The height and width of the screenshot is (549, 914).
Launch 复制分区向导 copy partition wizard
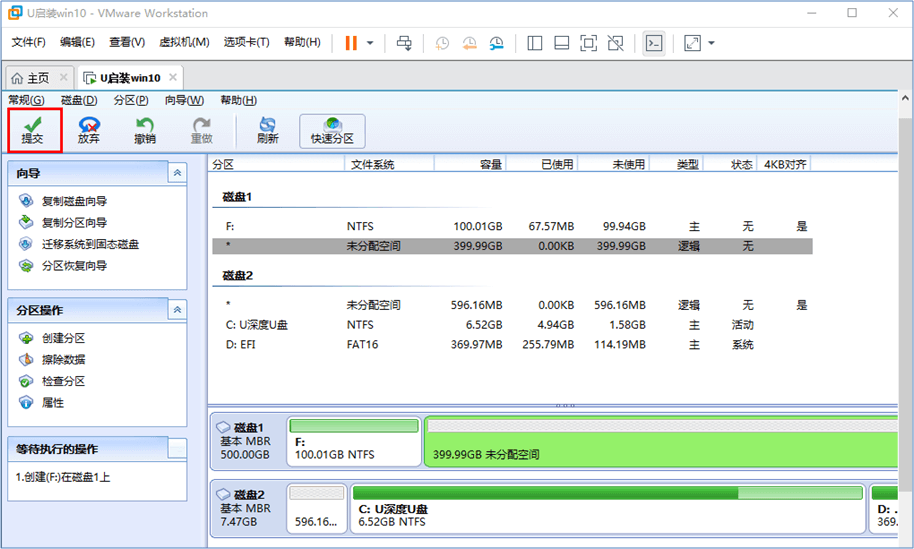pos(63,223)
